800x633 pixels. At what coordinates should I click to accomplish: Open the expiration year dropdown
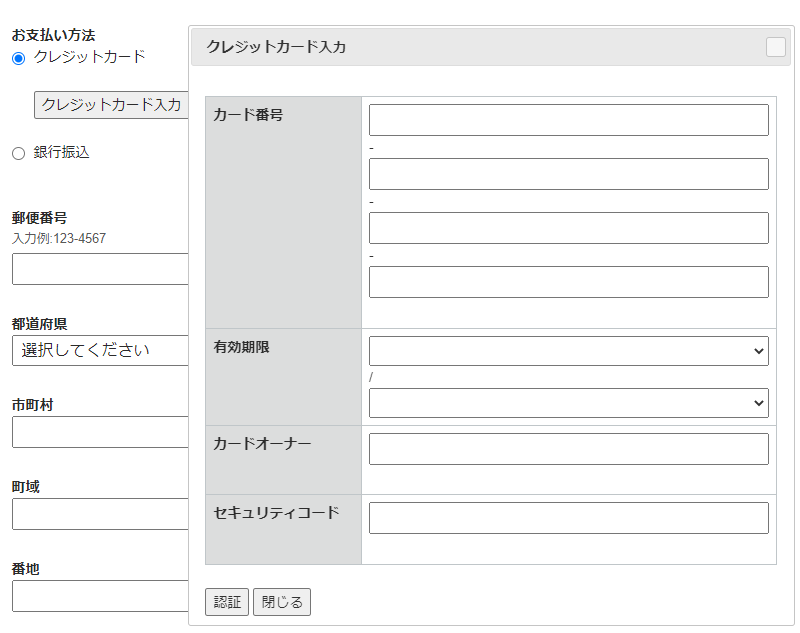tap(568, 402)
